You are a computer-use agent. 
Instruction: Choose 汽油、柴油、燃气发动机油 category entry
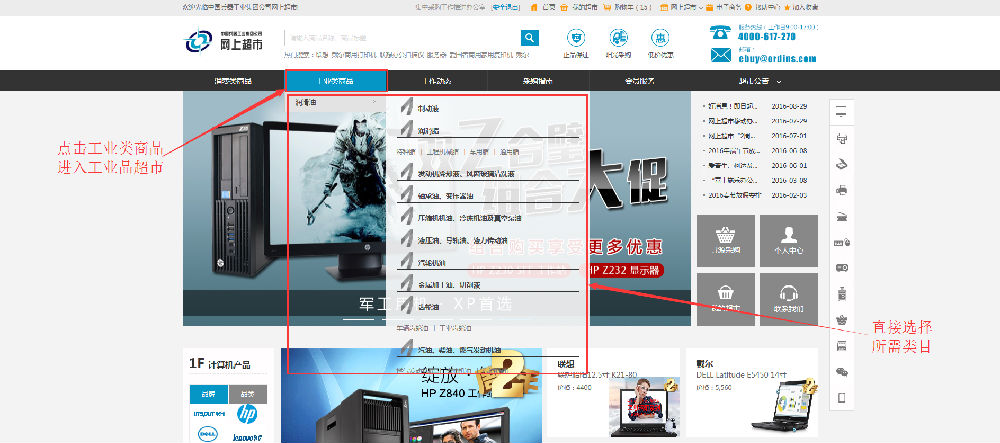[459, 350]
